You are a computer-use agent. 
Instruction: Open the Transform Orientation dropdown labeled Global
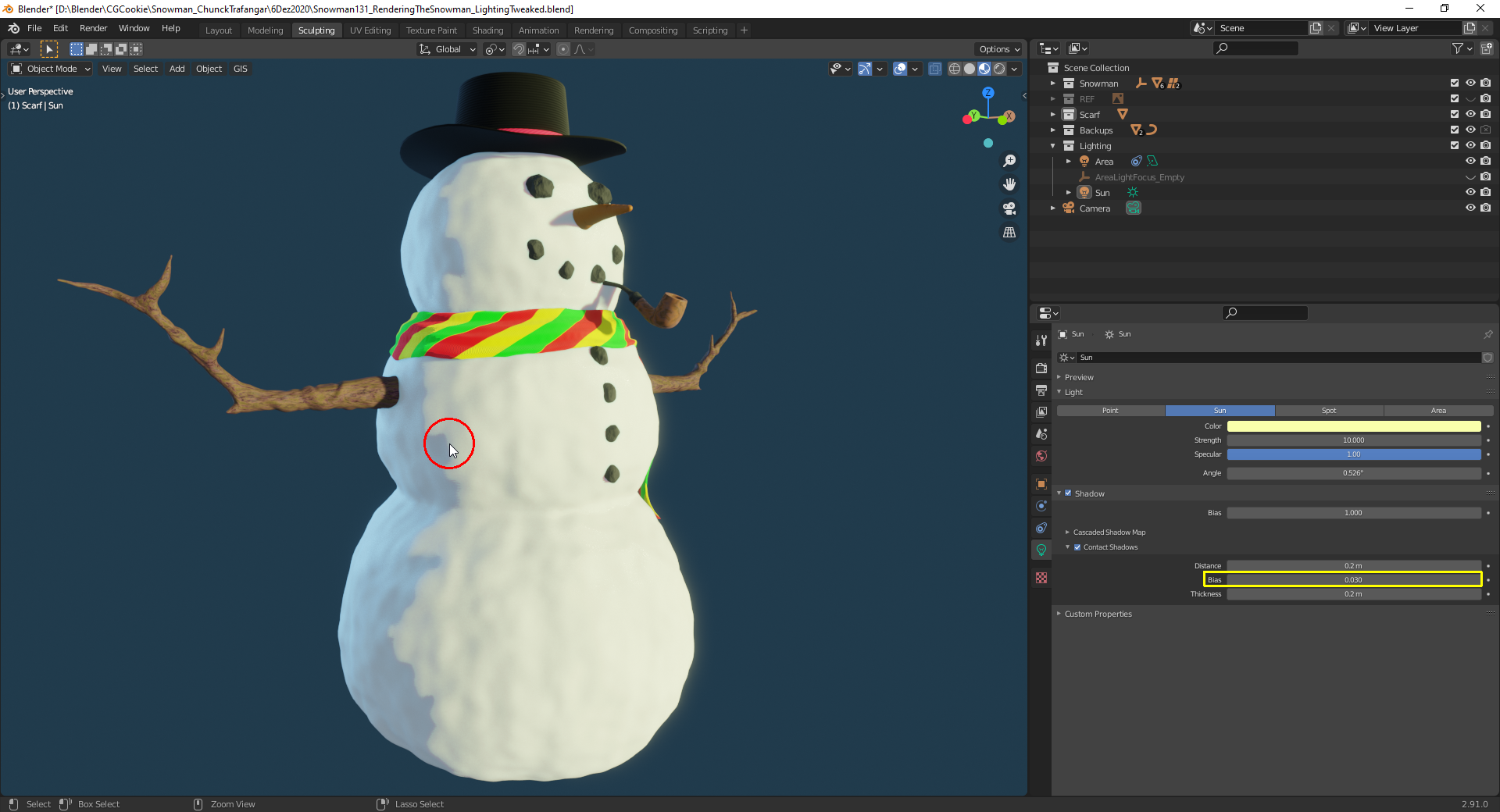click(446, 48)
